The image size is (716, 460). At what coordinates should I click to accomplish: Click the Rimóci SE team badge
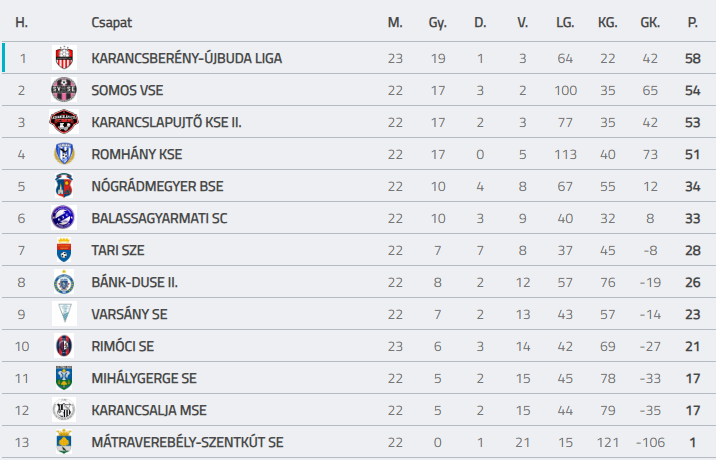pos(64,345)
